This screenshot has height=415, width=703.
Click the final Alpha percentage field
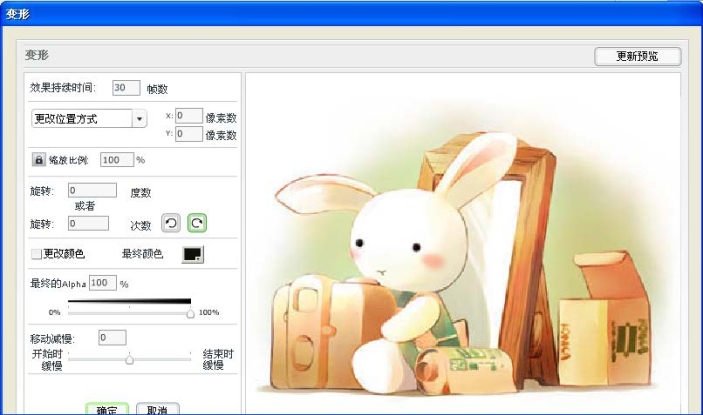click(x=103, y=283)
